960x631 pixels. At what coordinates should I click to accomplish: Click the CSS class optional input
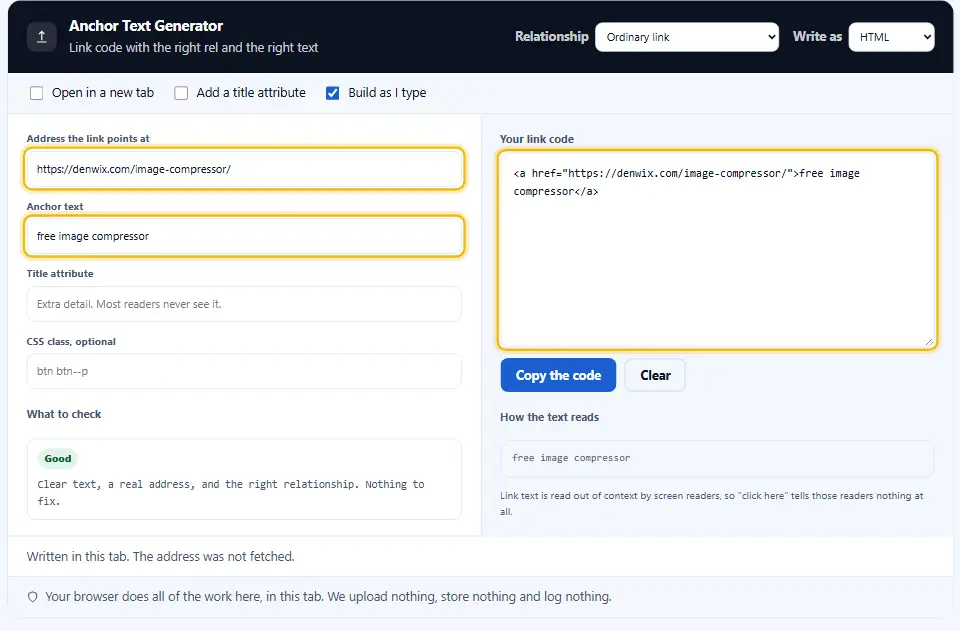244,371
